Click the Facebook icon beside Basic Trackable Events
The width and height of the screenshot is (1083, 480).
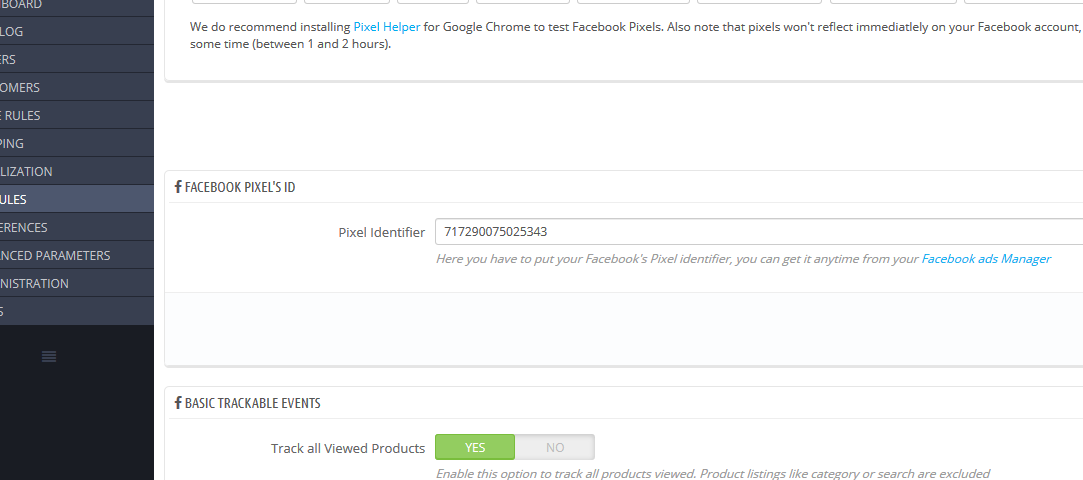pos(178,403)
